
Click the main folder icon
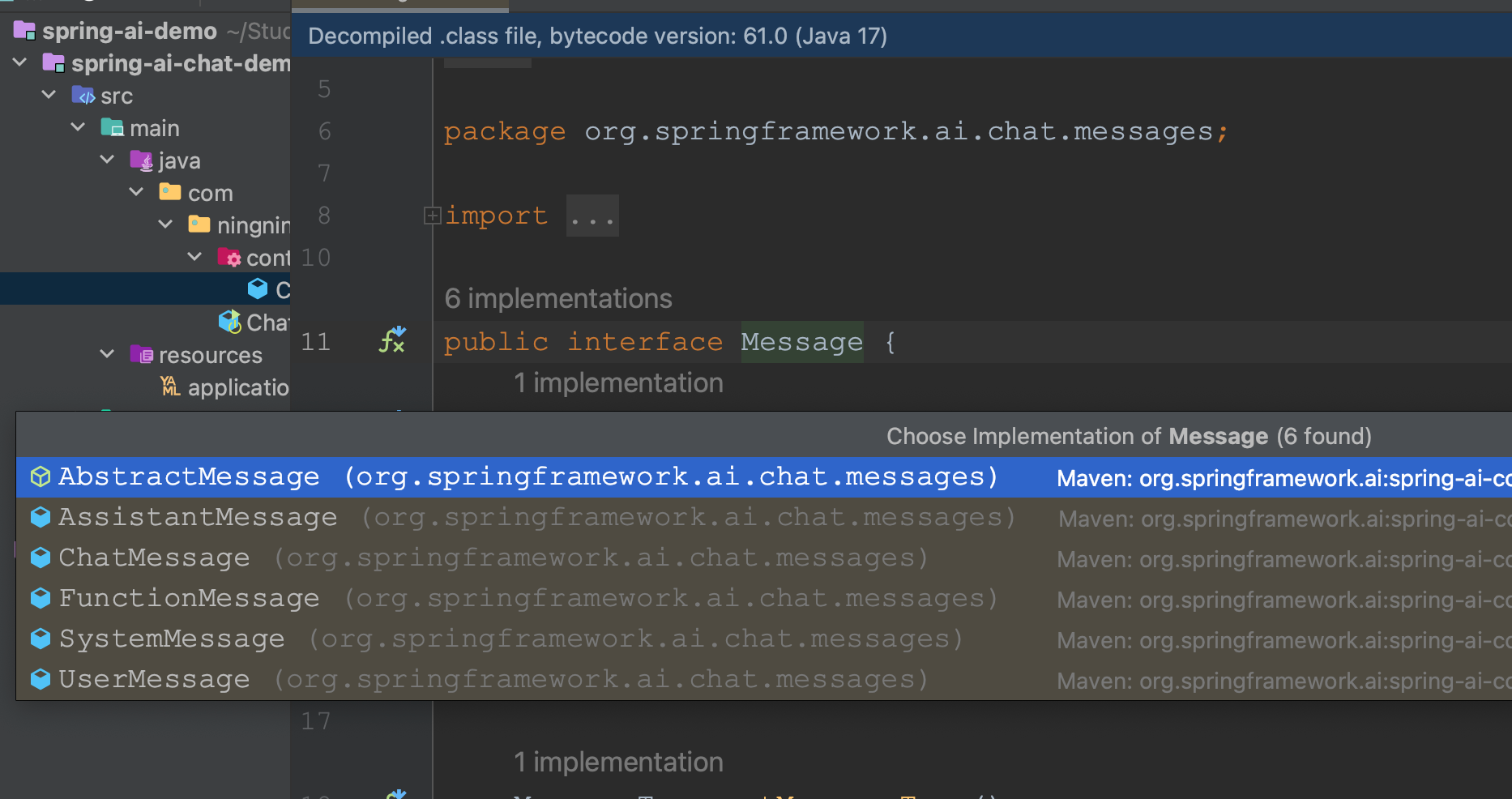112,127
